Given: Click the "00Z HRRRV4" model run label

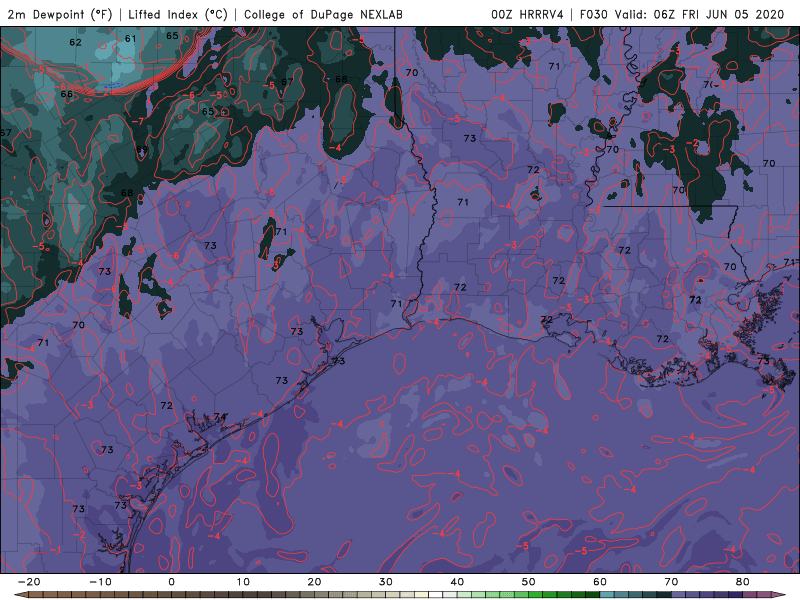Looking at the screenshot, I should tap(527, 15).
